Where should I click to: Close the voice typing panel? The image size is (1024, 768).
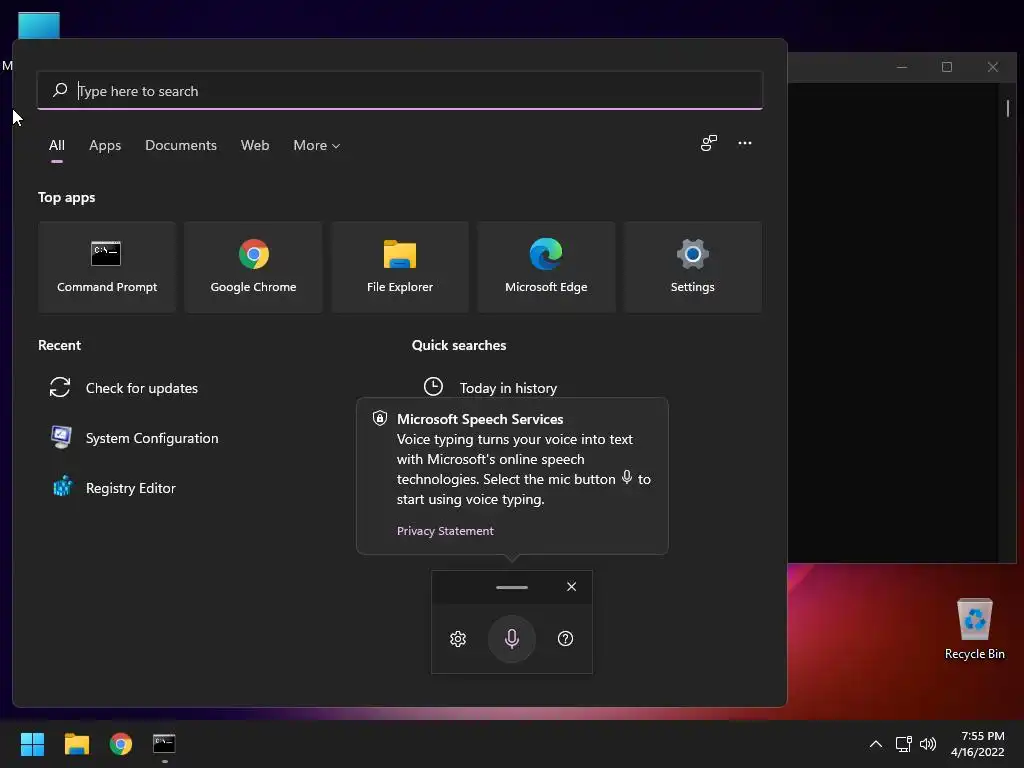point(571,586)
